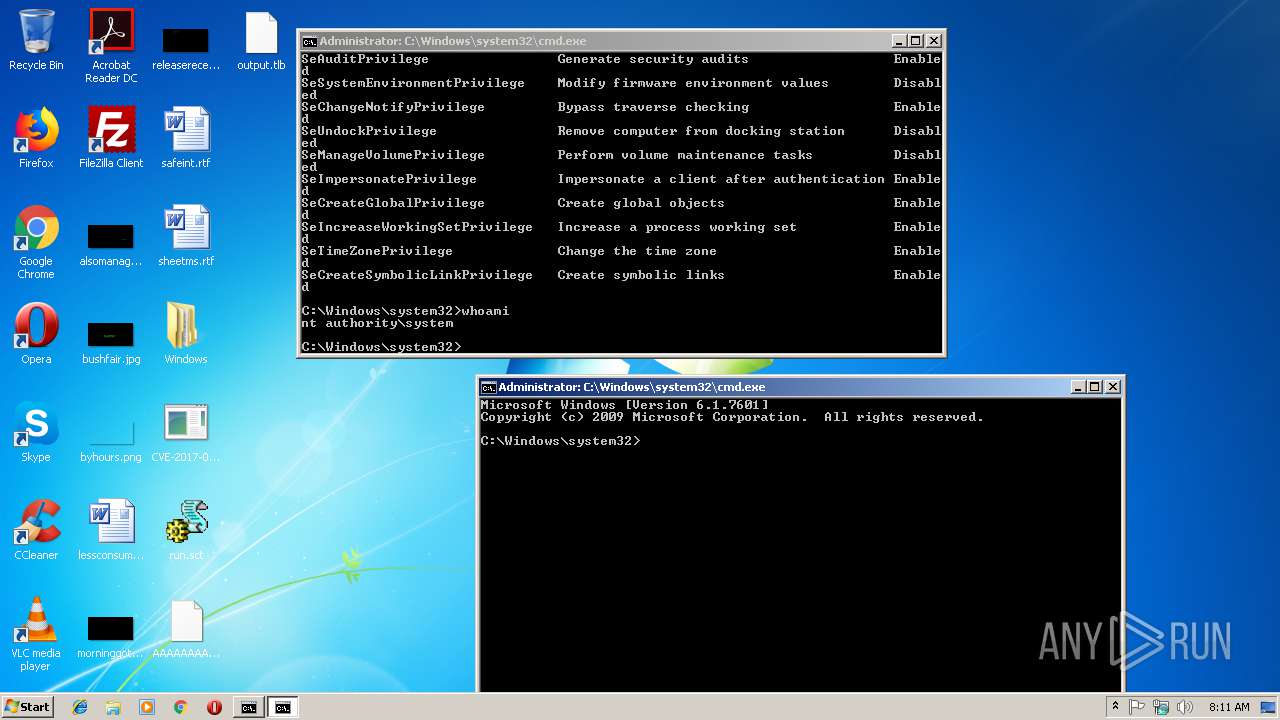The height and width of the screenshot is (720, 1280).
Task: Select the alsomanag... file icon
Action: pos(111,245)
